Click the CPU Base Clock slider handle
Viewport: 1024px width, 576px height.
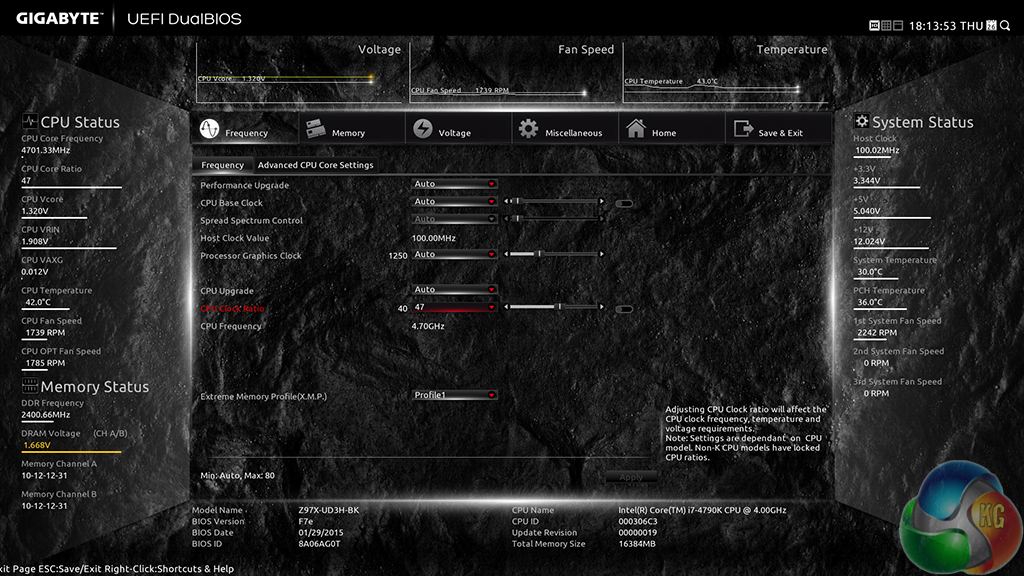tap(517, 201)
